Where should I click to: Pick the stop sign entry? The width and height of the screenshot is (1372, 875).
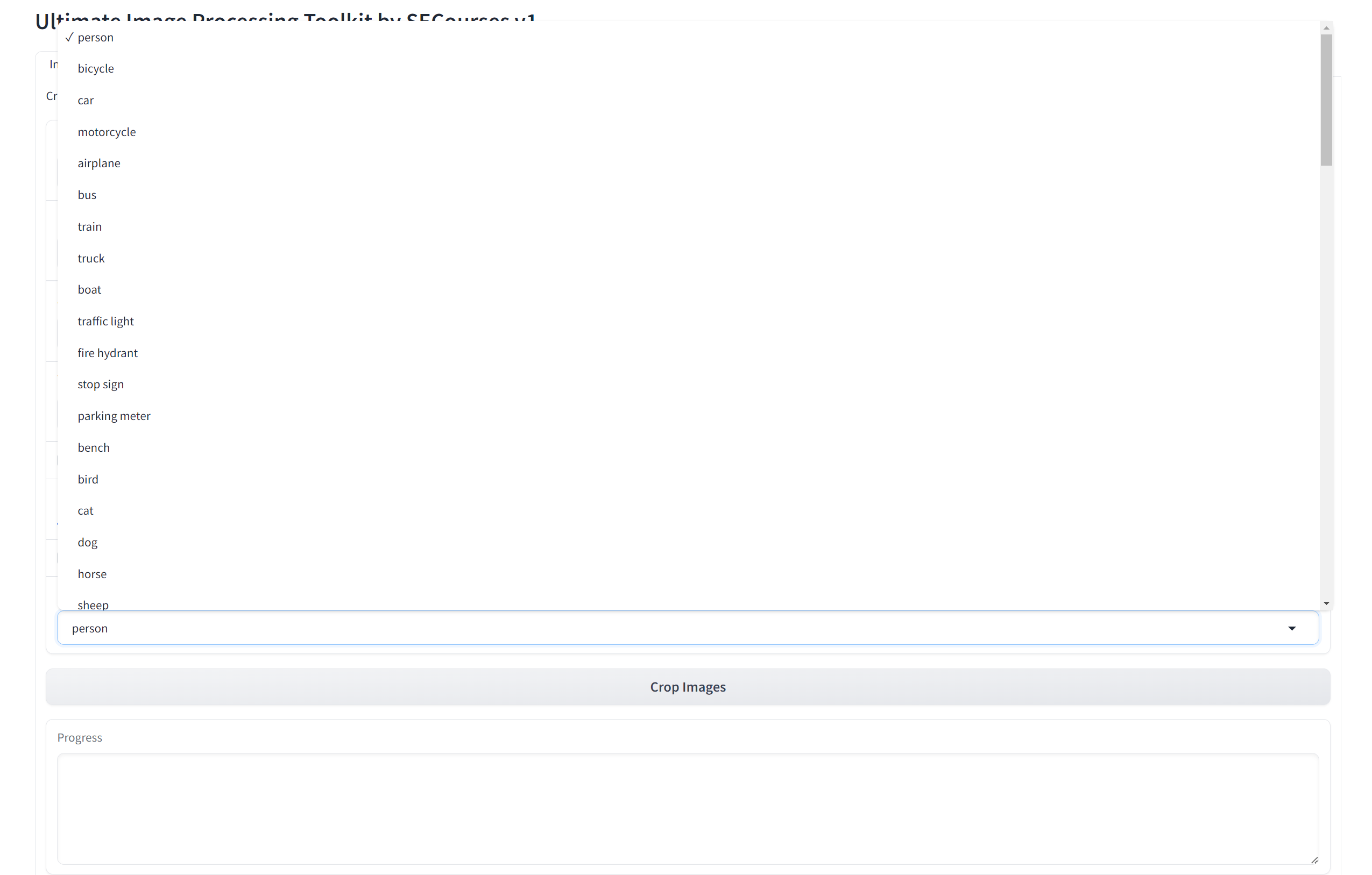pyautogui.click(x=100, y=385)
